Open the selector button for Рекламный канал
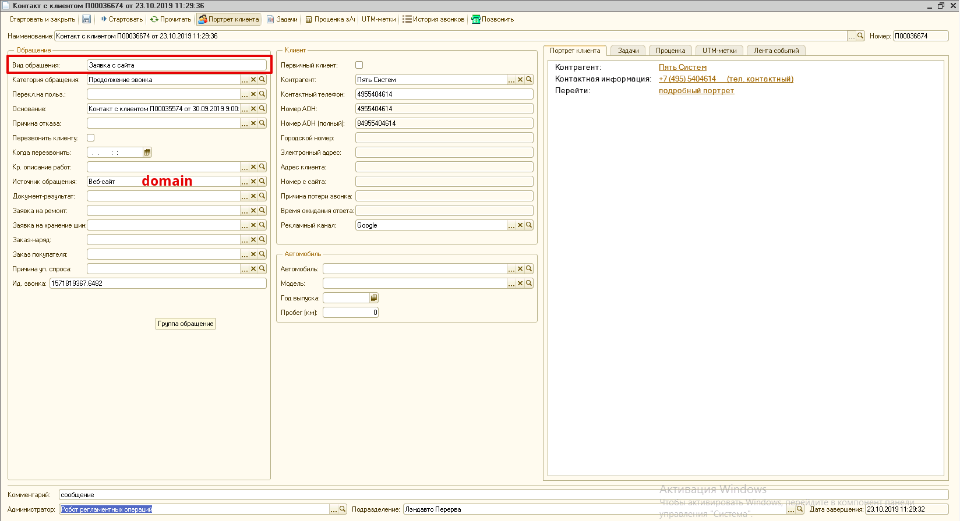Viewport: 960px width, 521px height. tap(511, 226)
